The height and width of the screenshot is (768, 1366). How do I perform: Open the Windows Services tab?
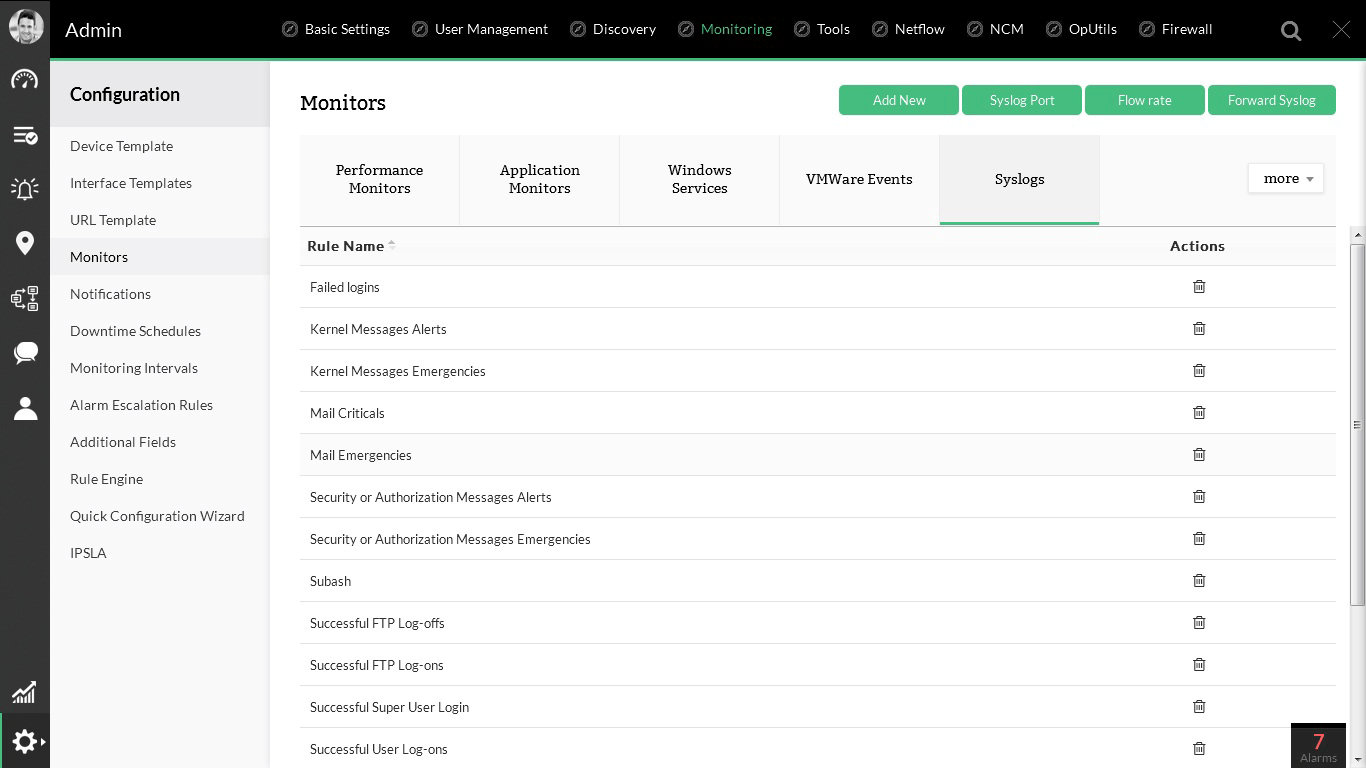(699, 179)
